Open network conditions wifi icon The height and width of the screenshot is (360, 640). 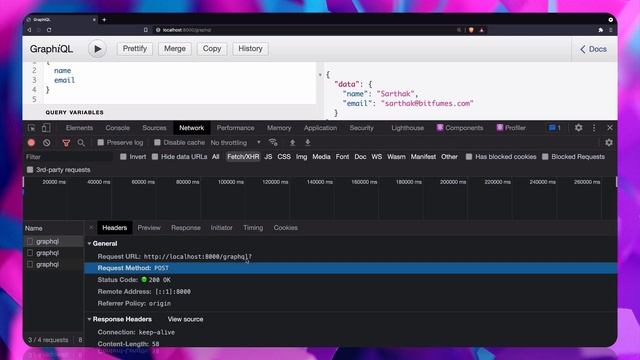click(x=273, y=142)
